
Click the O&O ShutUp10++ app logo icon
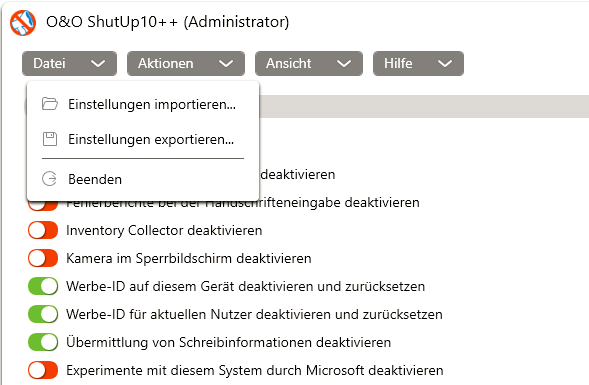tap(23, 23)
